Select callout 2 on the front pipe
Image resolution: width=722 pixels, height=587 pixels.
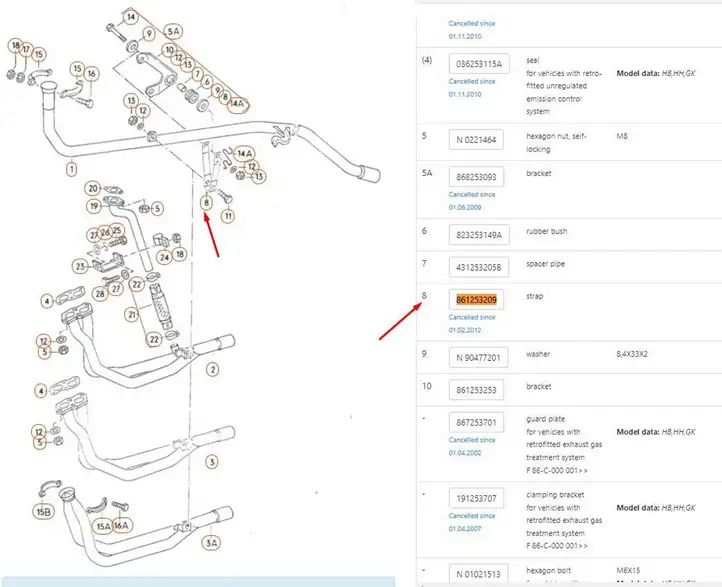[x=212, y=369]
